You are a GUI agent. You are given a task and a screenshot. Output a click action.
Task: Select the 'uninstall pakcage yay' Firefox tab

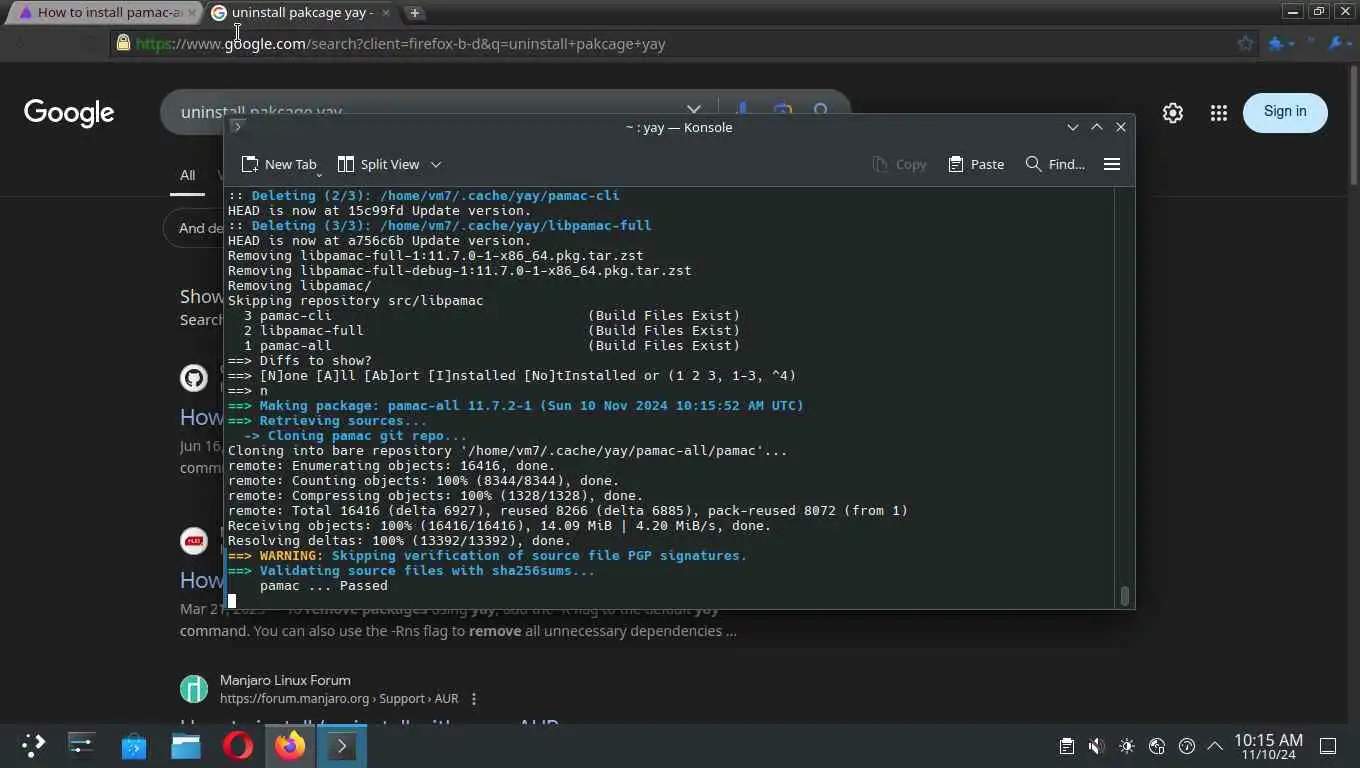point(302,12)
